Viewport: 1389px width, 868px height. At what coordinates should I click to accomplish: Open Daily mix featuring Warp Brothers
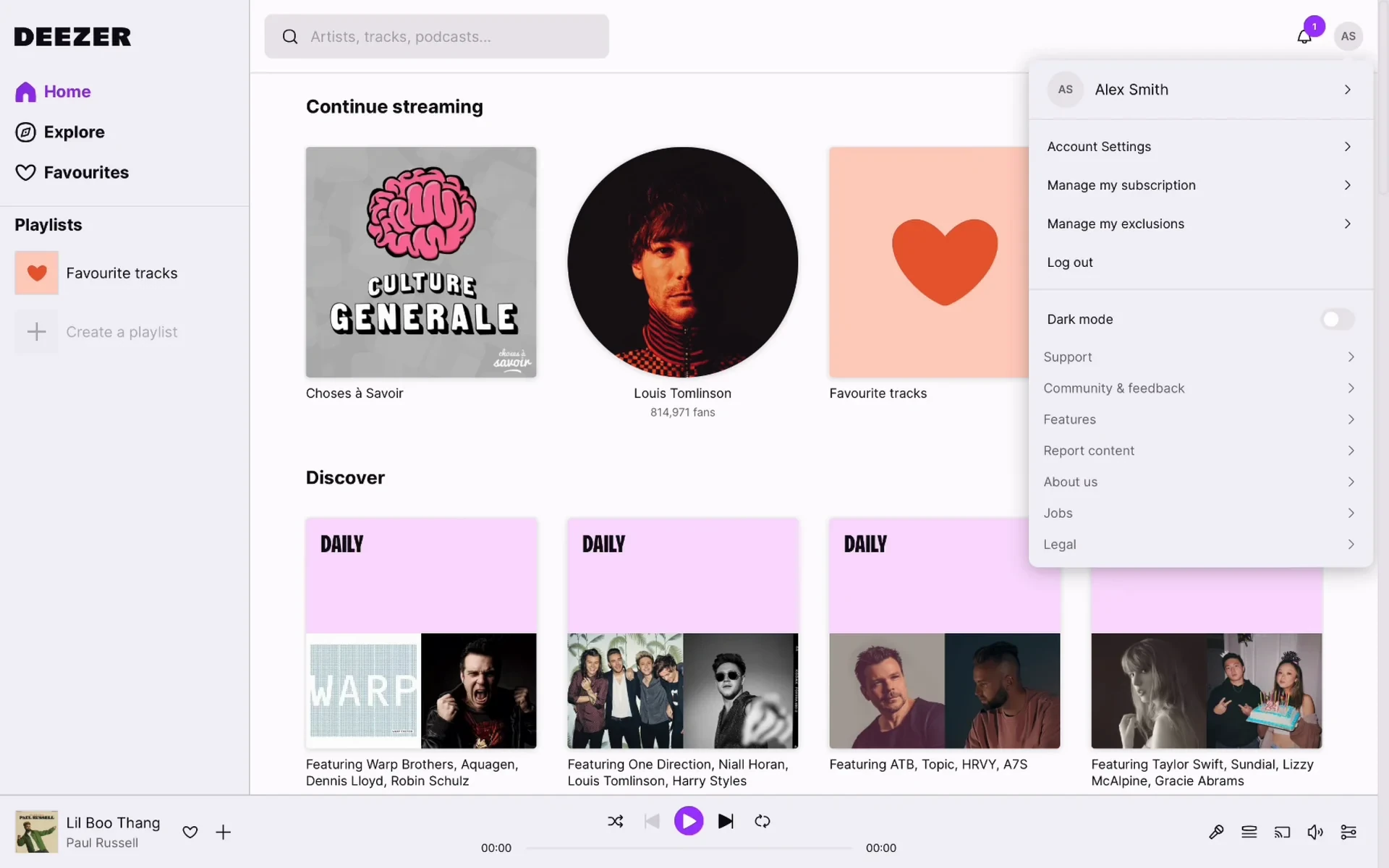pyautogui.click(x=421, y=633)
